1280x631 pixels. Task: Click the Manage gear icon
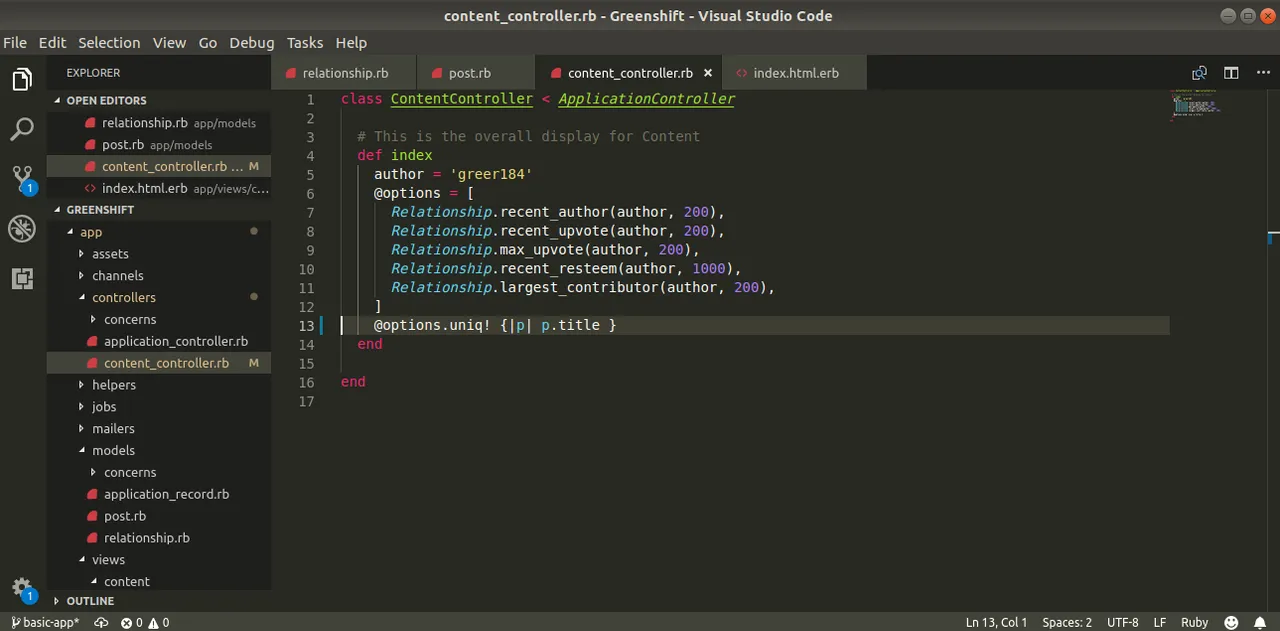click(22, 588)
